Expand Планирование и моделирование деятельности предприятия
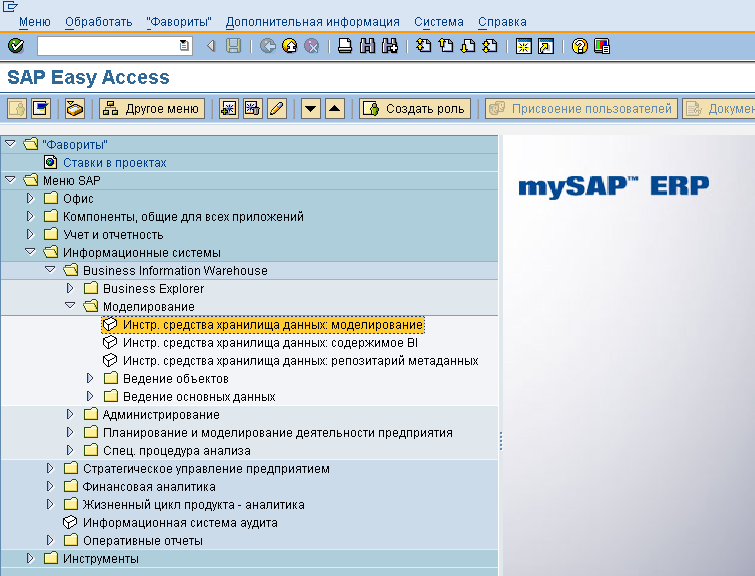 tap(70, 432)
